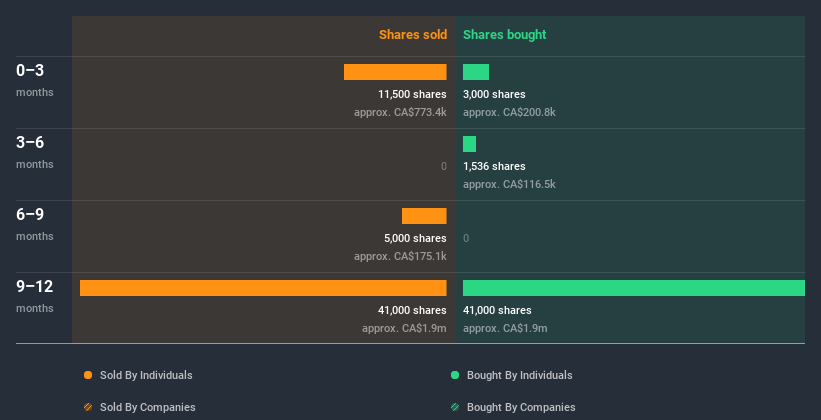Select the 1,536 shares value
The image size is (821, 420).
(x=494, y=167)
